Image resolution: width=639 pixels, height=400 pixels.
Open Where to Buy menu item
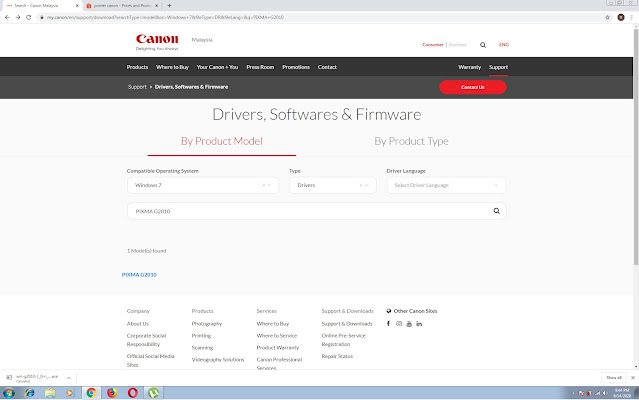172,67
